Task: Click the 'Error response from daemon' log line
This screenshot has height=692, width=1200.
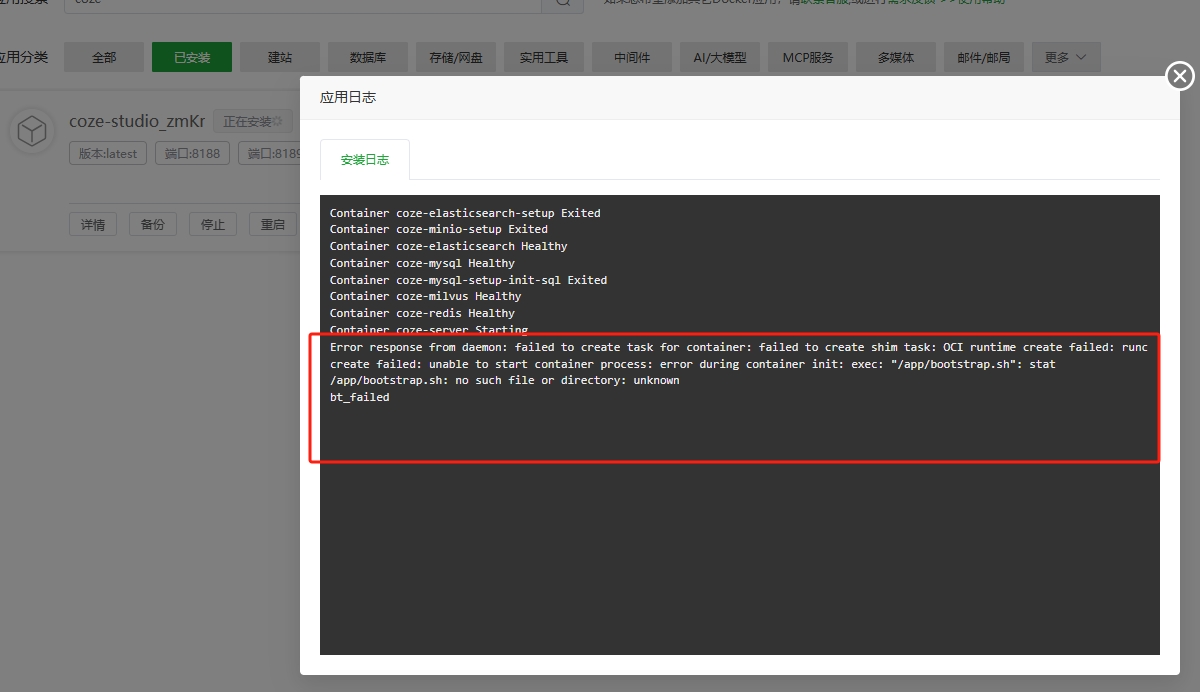Action: click(x=739, y=347)
